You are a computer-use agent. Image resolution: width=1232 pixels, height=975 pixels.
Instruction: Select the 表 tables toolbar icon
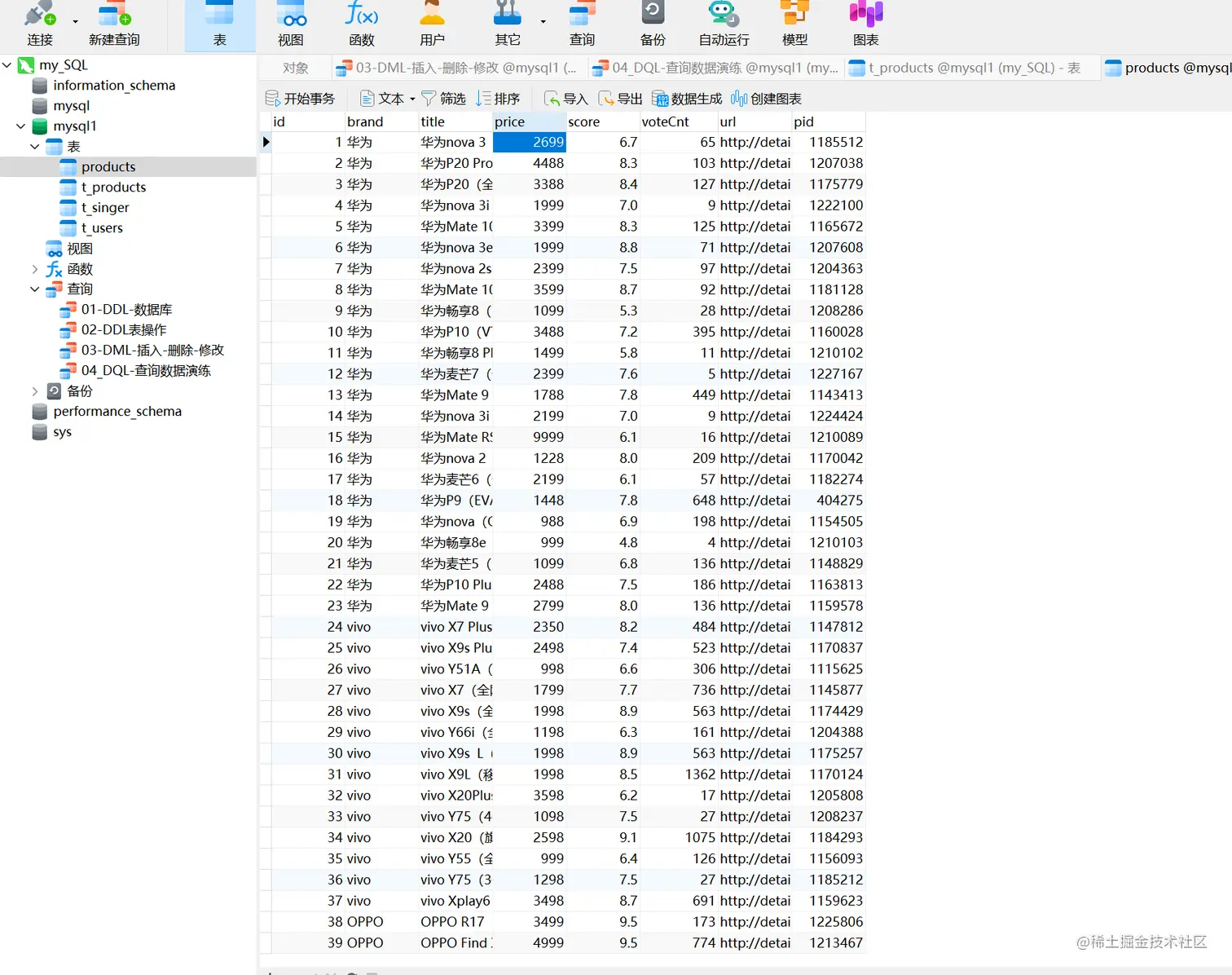point(219,24)
